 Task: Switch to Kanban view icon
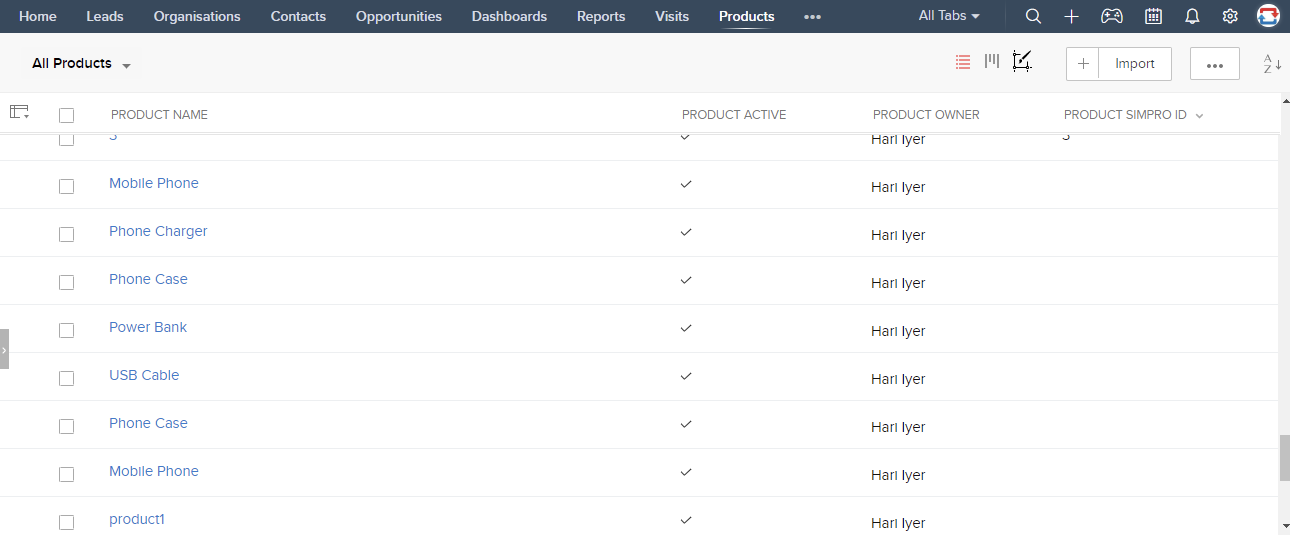tap(992, 61)
